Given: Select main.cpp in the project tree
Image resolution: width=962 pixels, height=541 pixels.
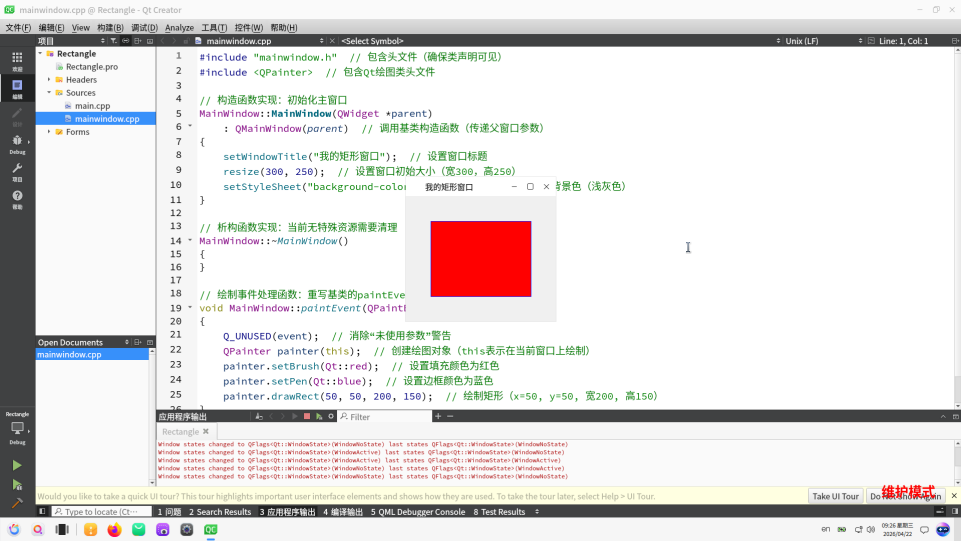Looking at the screenshot, I should [x=92, y=106].
